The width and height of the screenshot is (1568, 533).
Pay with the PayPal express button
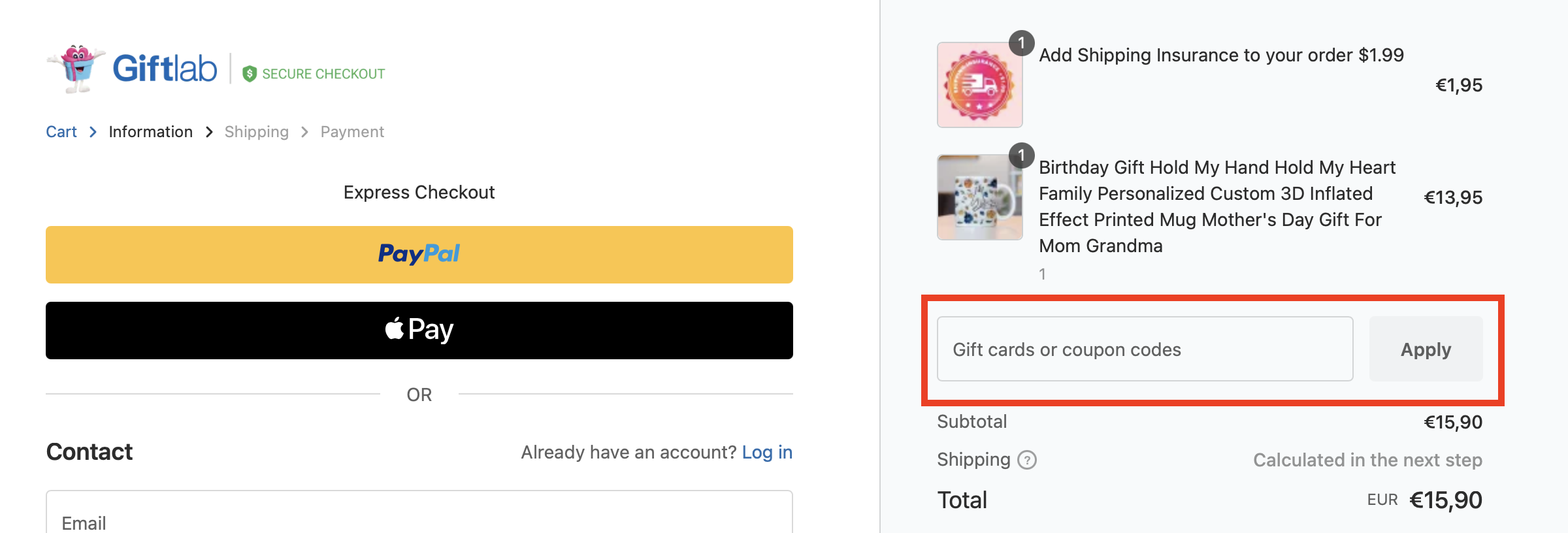tap(419, 255)
